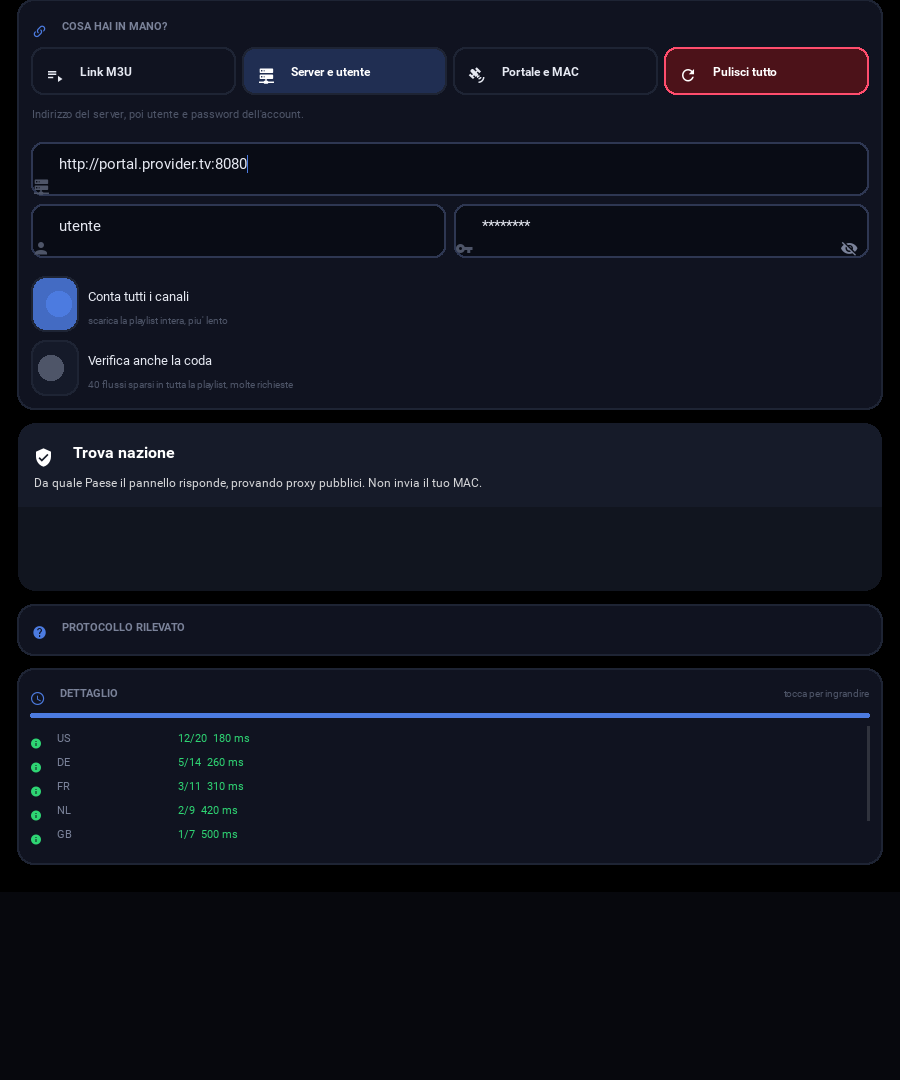Click the green info icon for DE
Screen dimensions: 900x1080
pyautogui.click(x=36, y=767)
